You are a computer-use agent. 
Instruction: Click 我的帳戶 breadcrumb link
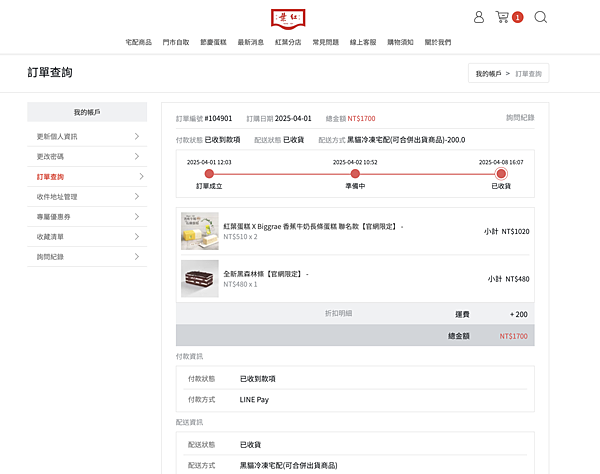pos(488,73)
